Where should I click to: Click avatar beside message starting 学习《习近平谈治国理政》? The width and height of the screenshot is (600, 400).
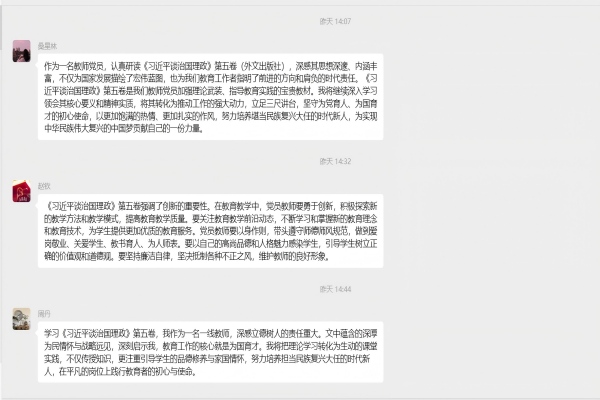pos(21,318)
